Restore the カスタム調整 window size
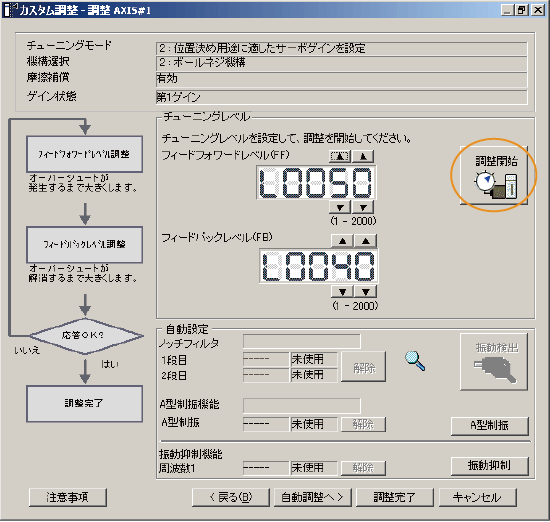Image resolution: width=550 pixels, height=522 pixels. pos(522,10)
